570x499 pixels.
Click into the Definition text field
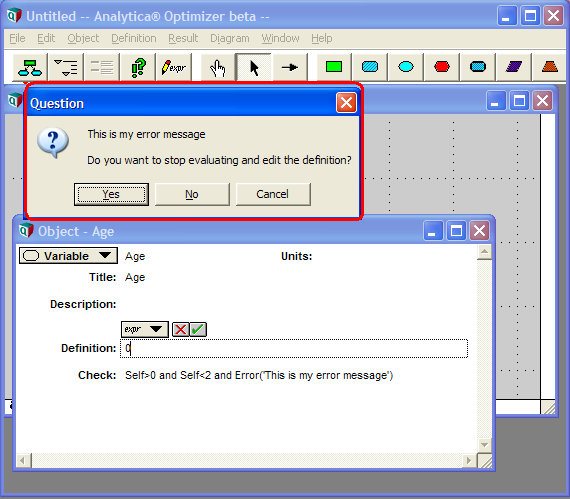click(x=294, y=349)
